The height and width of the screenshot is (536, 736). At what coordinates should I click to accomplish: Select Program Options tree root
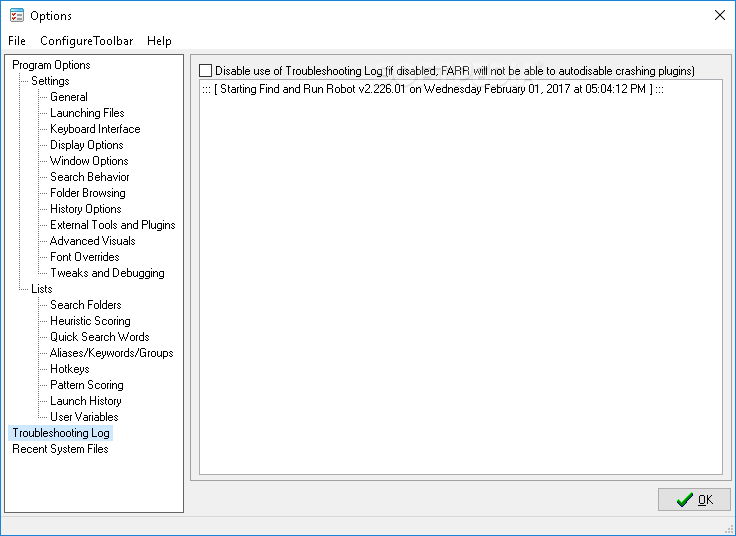[x=51, y=65]
